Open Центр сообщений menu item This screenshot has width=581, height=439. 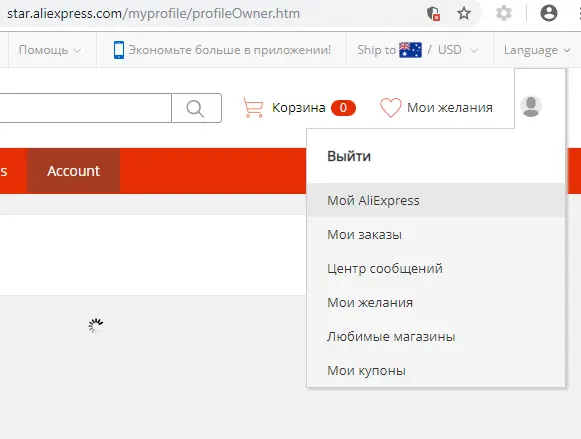pyautogui.click(x=436, y=269)
